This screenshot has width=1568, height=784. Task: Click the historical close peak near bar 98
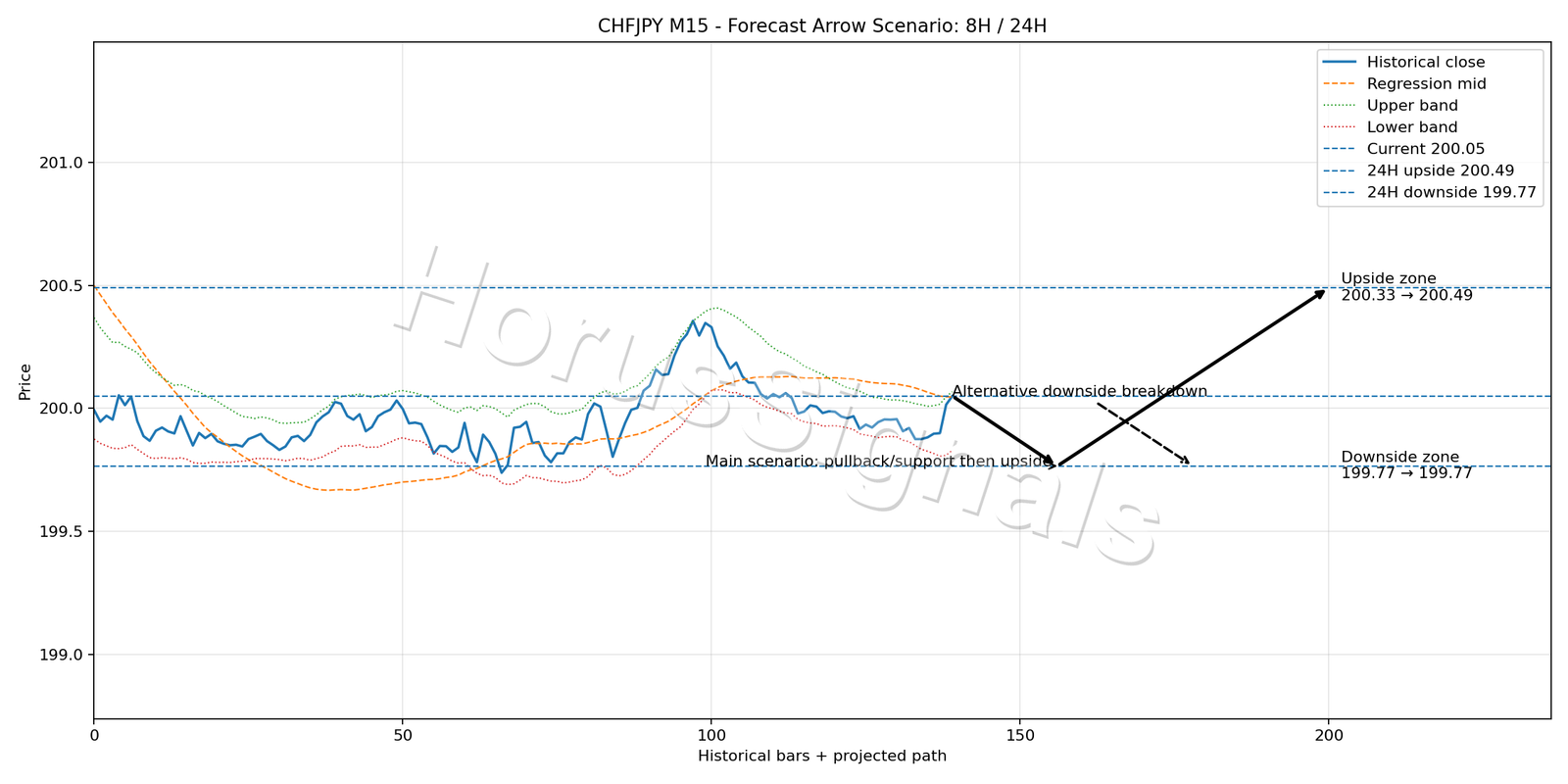tap(693, 320)
